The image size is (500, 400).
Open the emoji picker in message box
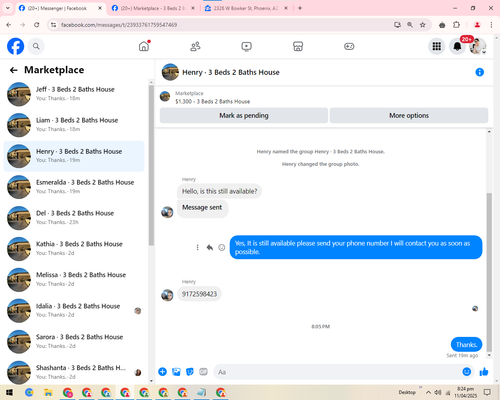467,372
